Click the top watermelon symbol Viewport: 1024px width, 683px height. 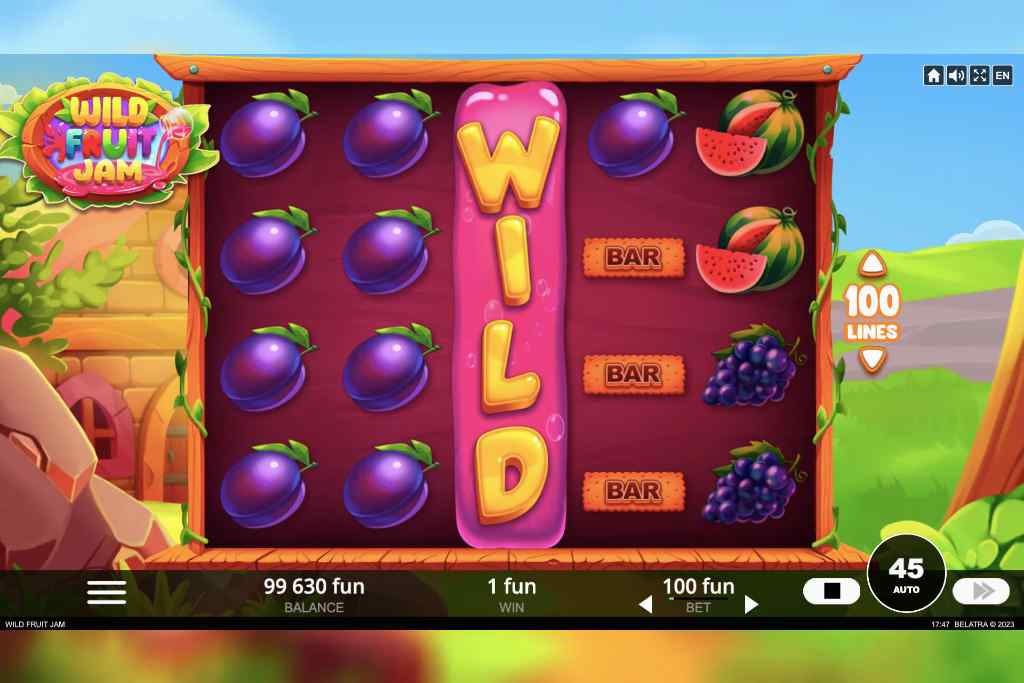(751, 133)
